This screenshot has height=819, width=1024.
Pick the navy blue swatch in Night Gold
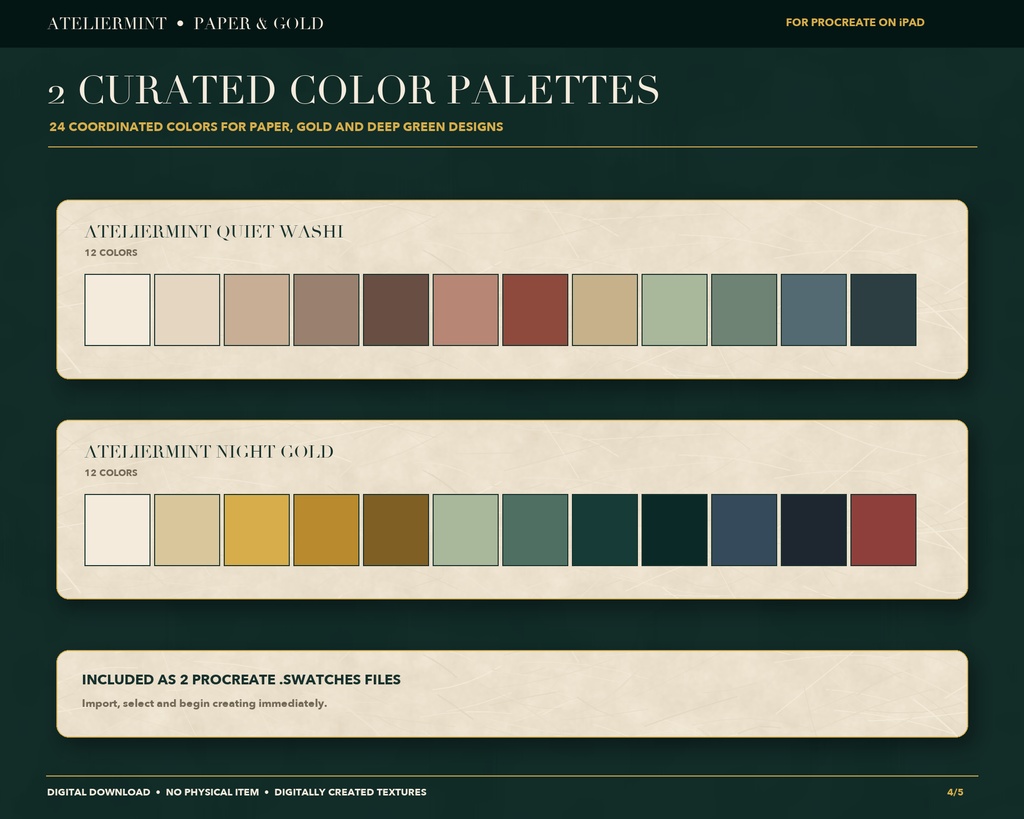tap(744, 530)
